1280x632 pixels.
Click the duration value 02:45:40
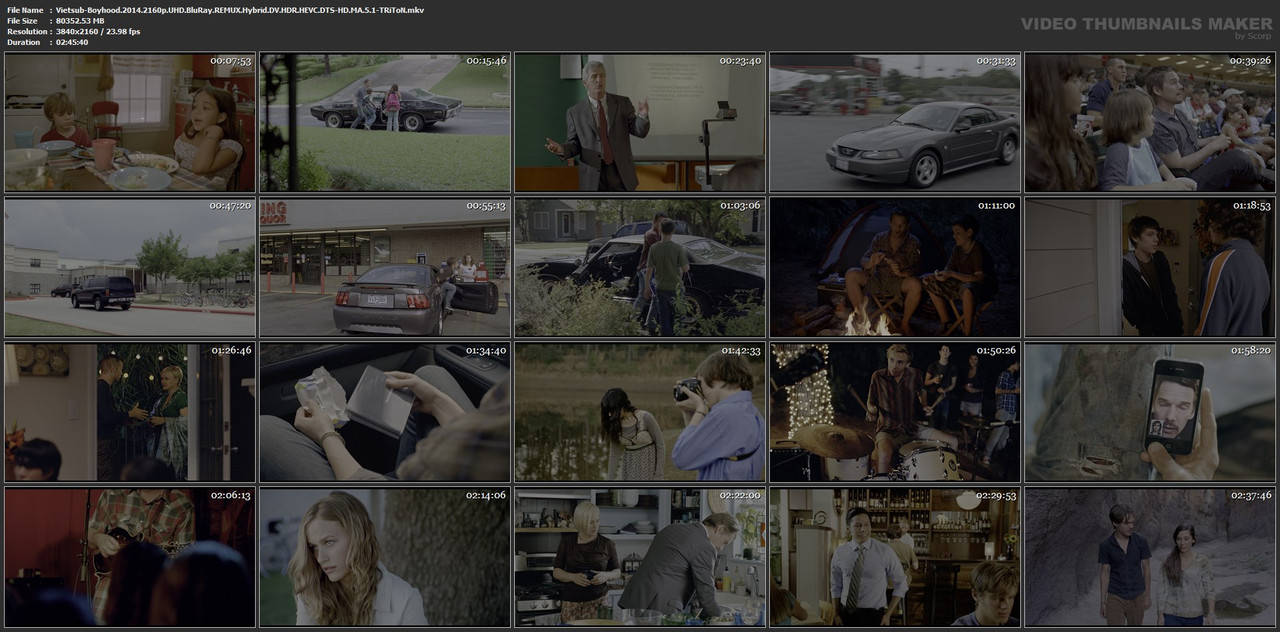click(x=74, y=42)
